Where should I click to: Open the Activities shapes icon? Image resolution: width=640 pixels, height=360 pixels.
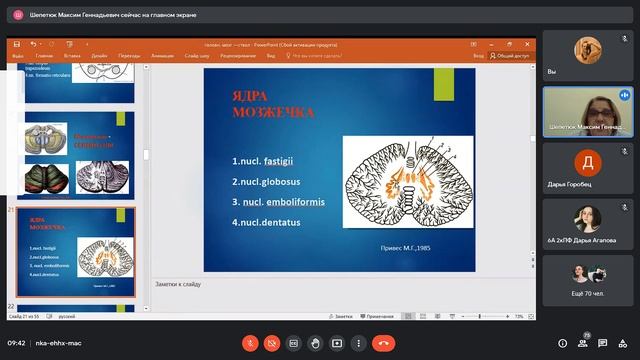(x=622, y=343)
